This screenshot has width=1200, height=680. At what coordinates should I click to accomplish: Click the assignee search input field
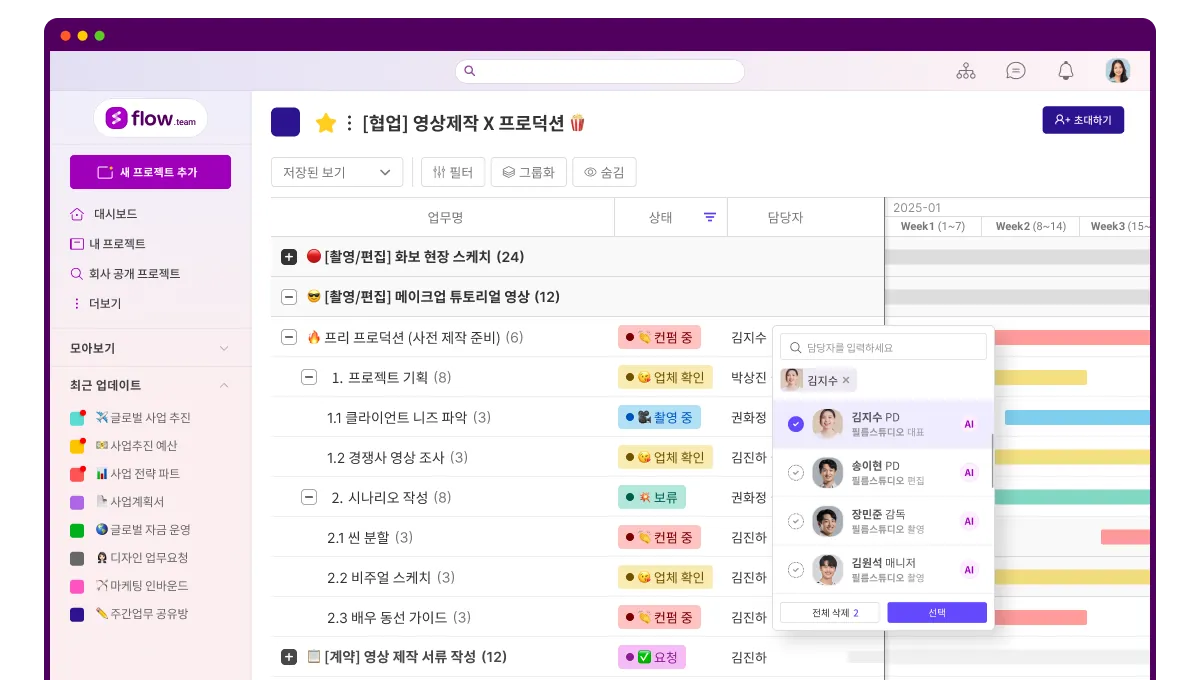click(884, 347)
